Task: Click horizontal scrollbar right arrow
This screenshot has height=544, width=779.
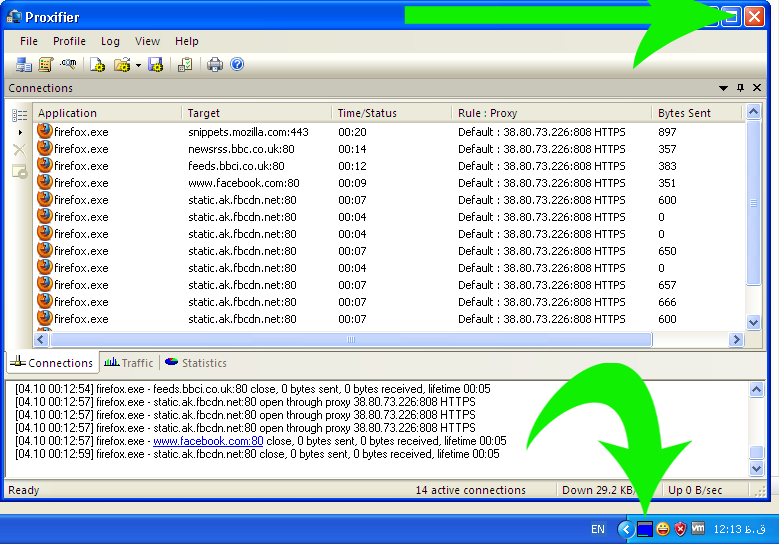Action: pyautogui.click(x=736, y=339)
